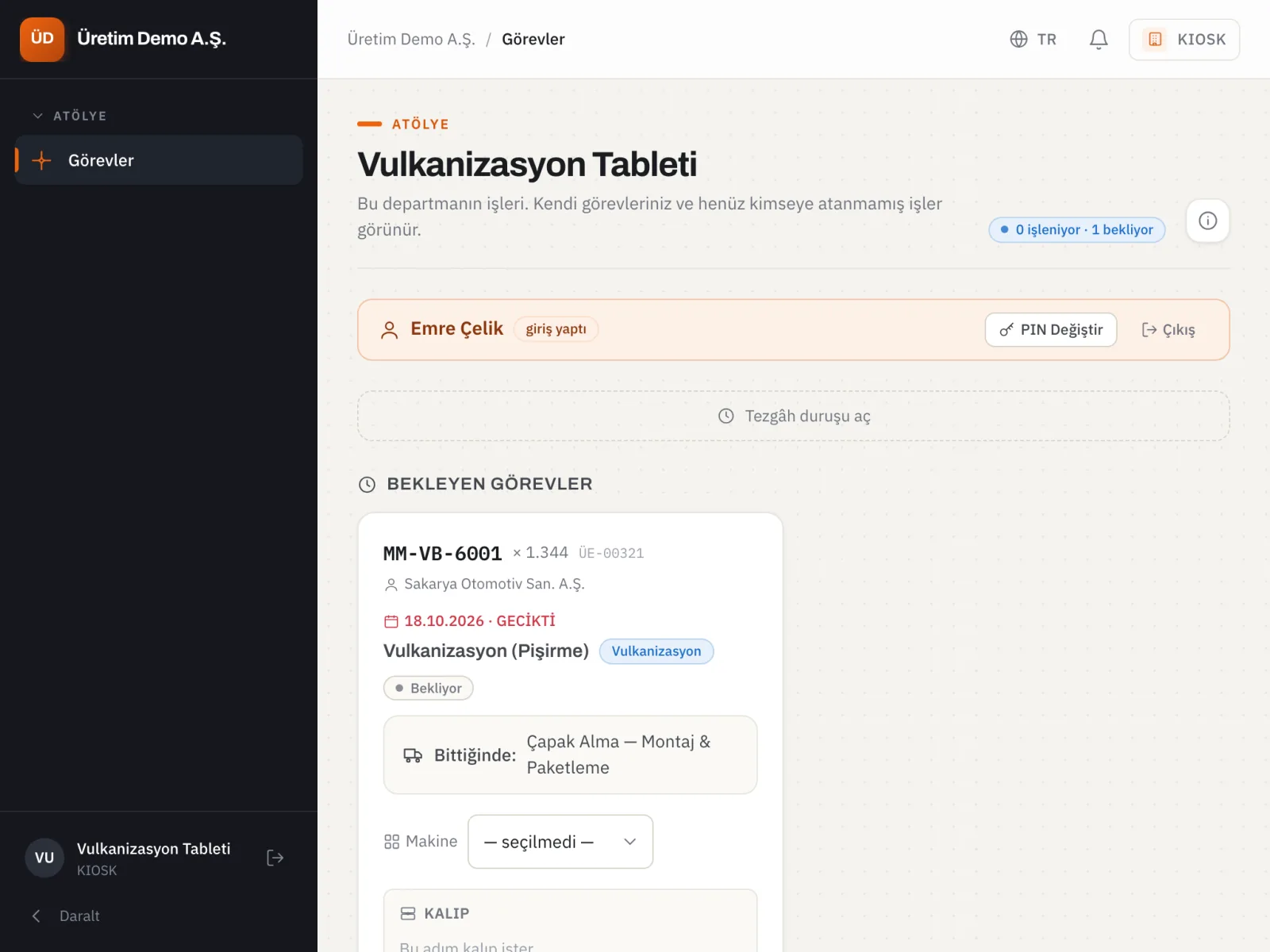Open Görevler in the sidebar
This screenshot has width=1270, height=952.
point(159,160)
